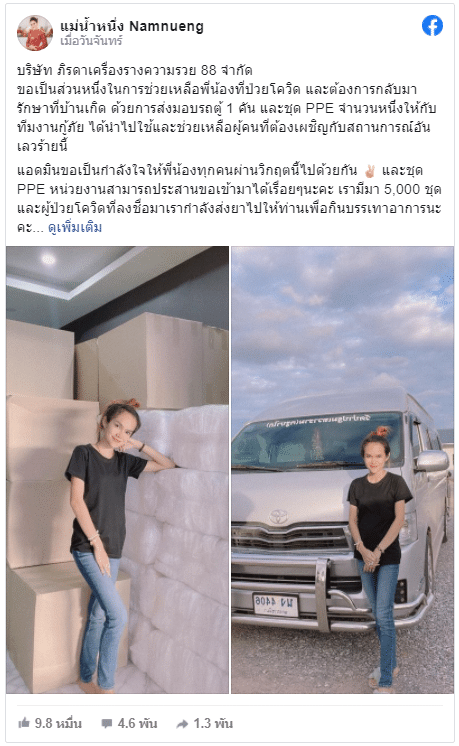Click the เมื่อวันจันทร์ post timestamp

point(91,41)
